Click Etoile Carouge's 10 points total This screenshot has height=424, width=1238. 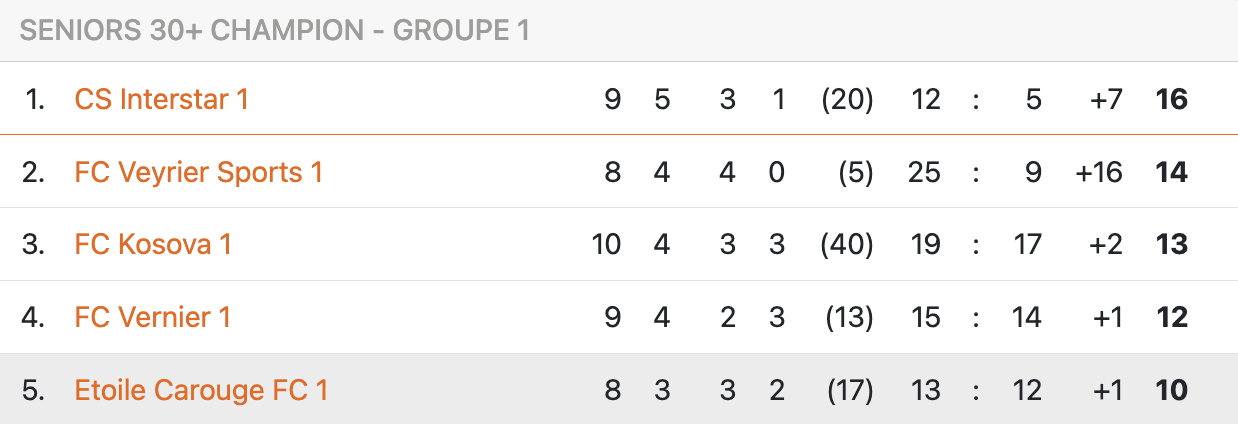tap(1171, 390)
